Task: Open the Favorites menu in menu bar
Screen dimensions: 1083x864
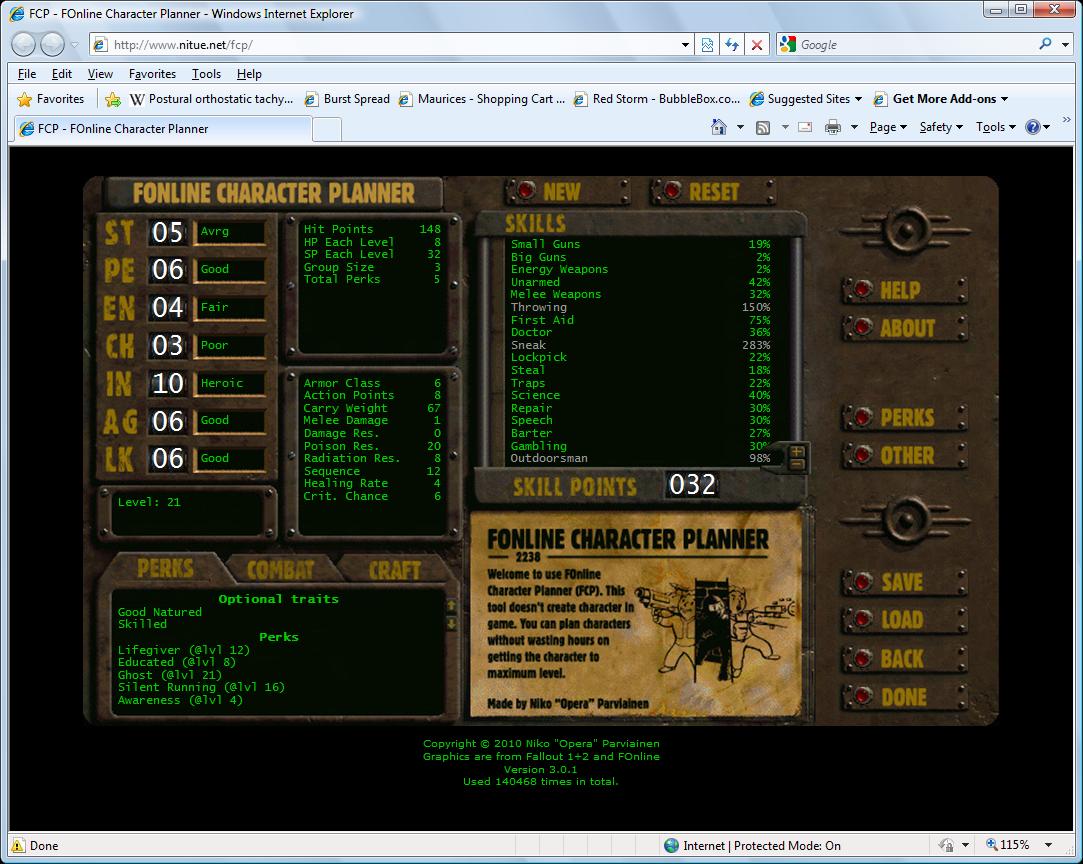Action: pyautogui.click(x=152, y=74)
